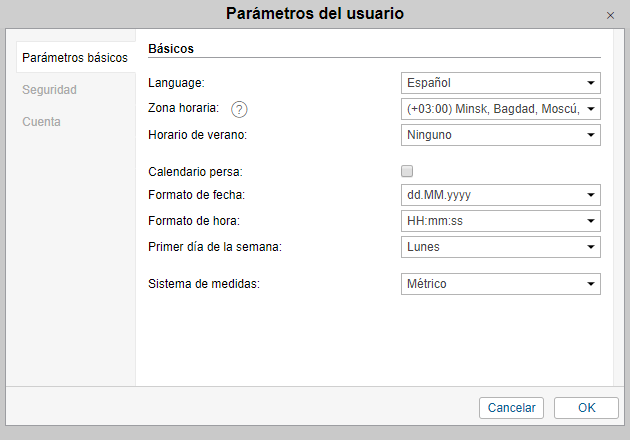Open Primer día de la semana dropdown
Image resolution: width=630 pixels, height=440 pixels.
pos(501,247)
